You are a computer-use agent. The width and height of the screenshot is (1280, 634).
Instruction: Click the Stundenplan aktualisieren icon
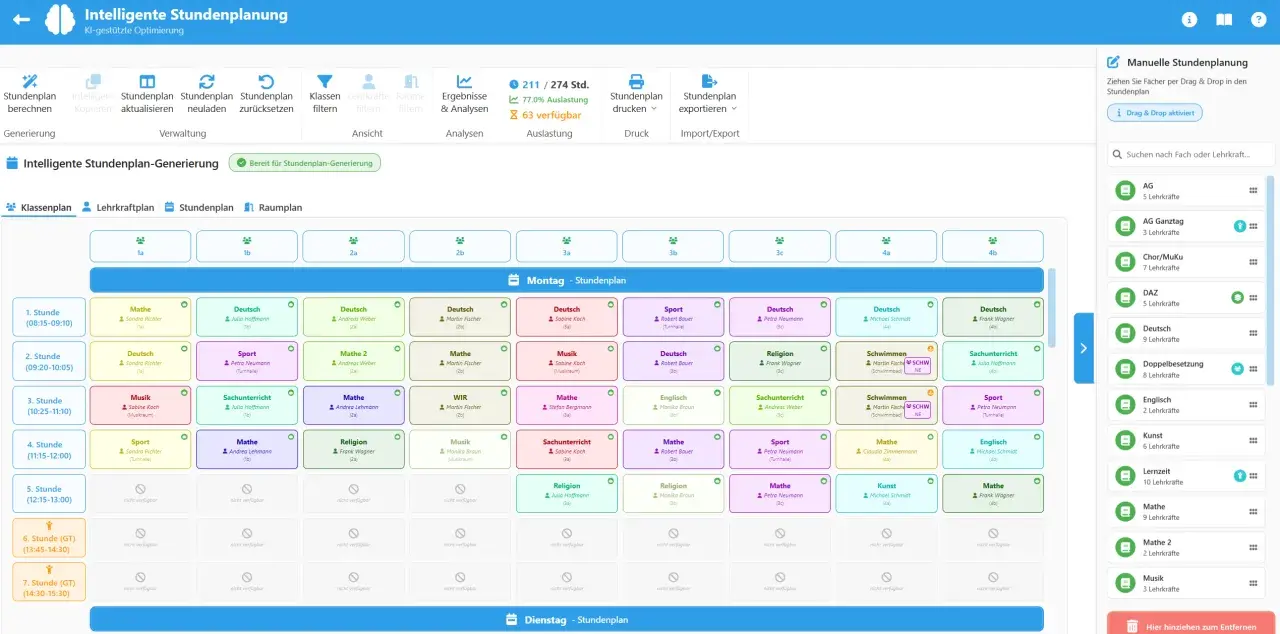coord(147,81)
